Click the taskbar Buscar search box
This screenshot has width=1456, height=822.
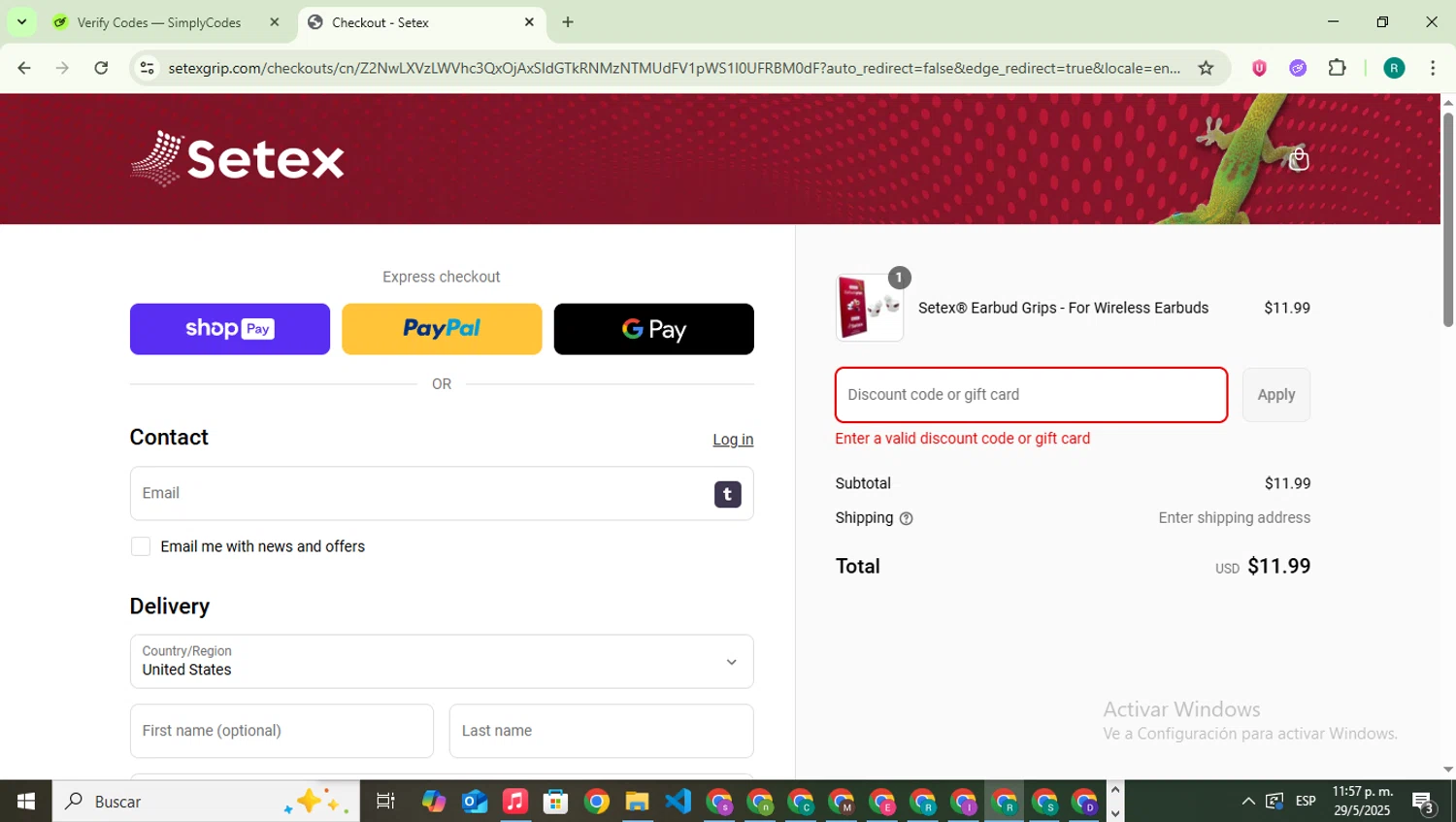coord(206,802)
